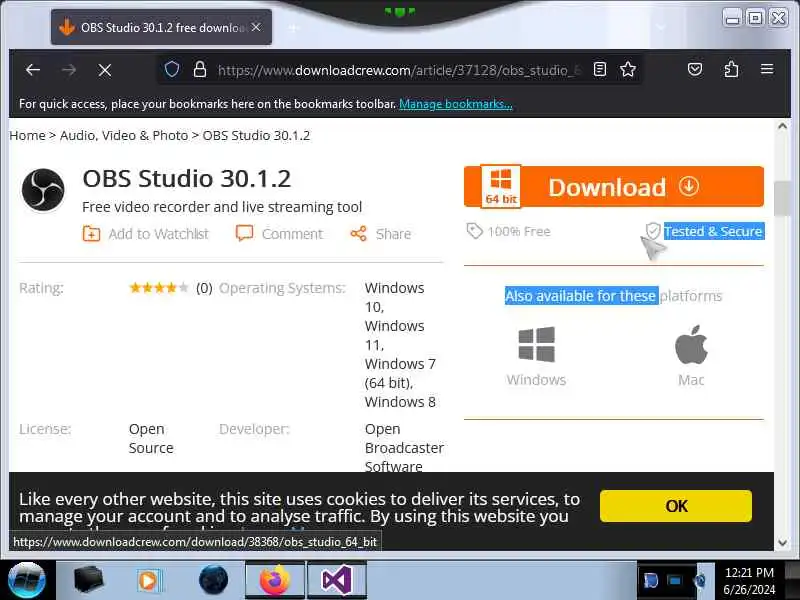Click the Open Broadcaster Software developer text

coord(404,448)
